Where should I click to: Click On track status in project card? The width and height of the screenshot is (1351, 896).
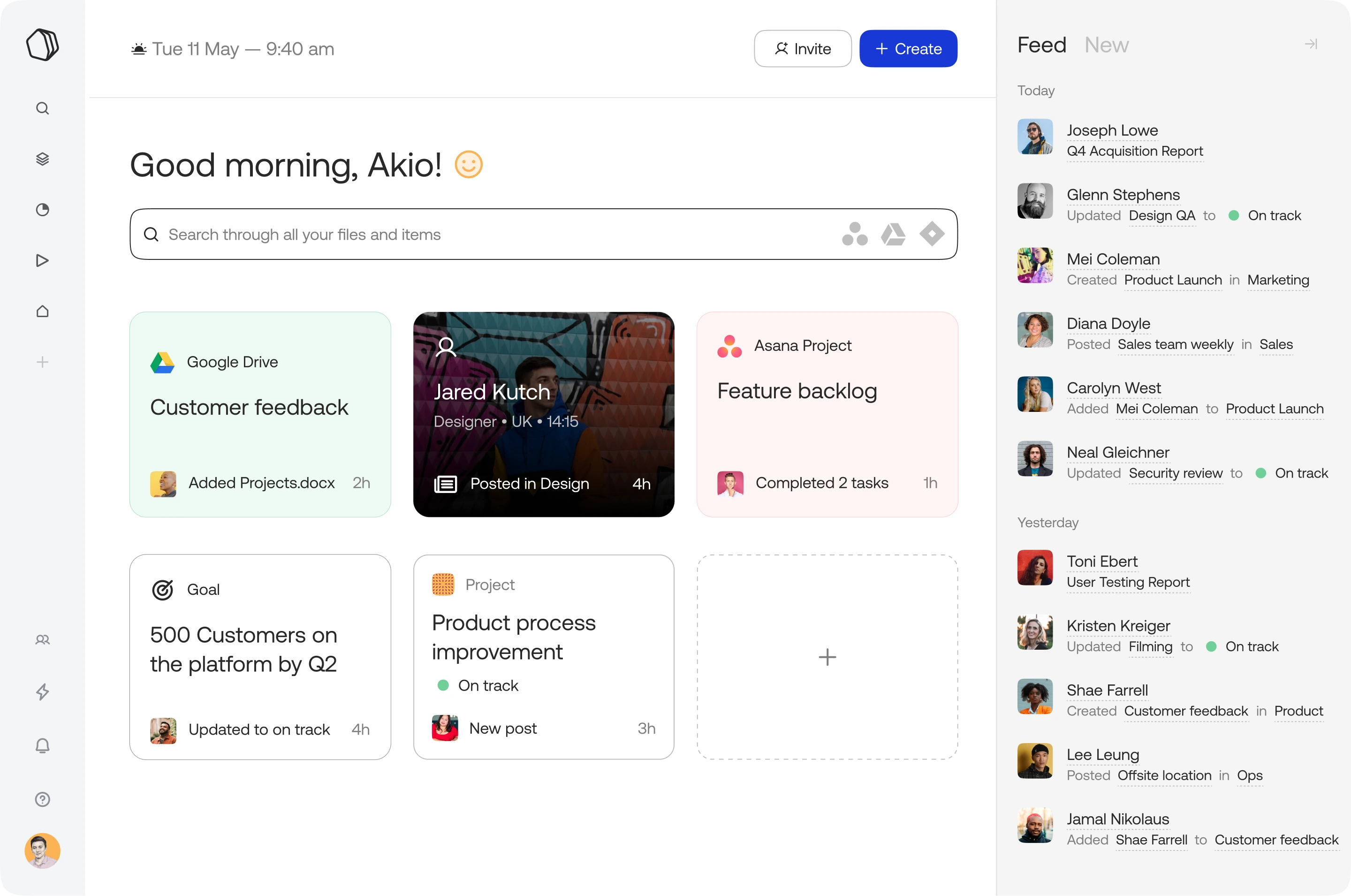(478, 686)
